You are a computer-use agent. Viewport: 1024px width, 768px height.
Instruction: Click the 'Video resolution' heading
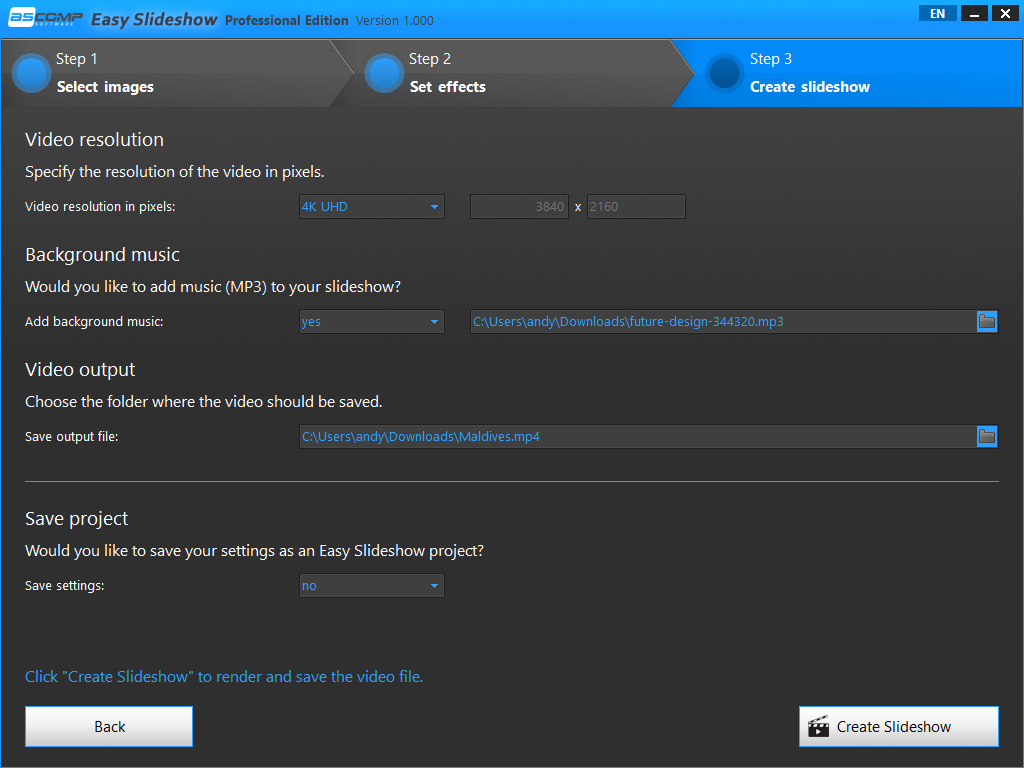pos(95,140)
